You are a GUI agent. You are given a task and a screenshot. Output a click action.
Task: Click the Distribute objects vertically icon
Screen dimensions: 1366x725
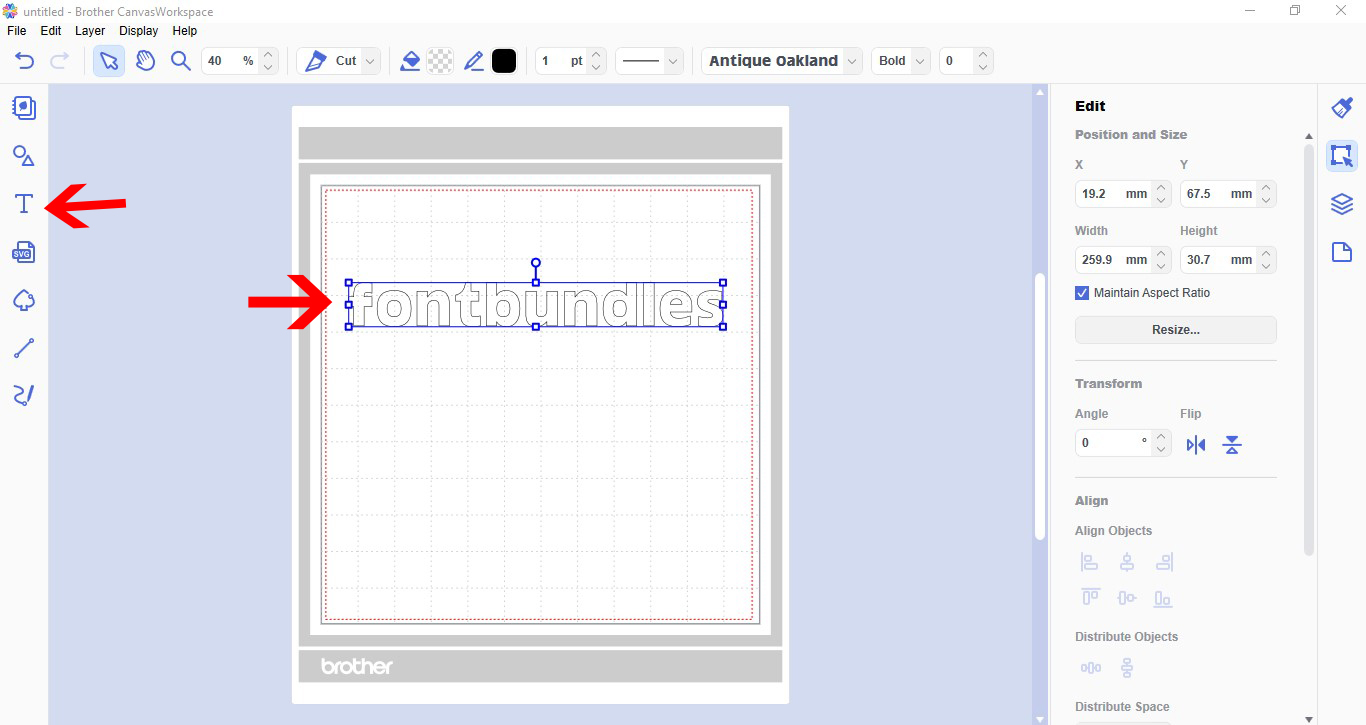tap(1127, 668)
